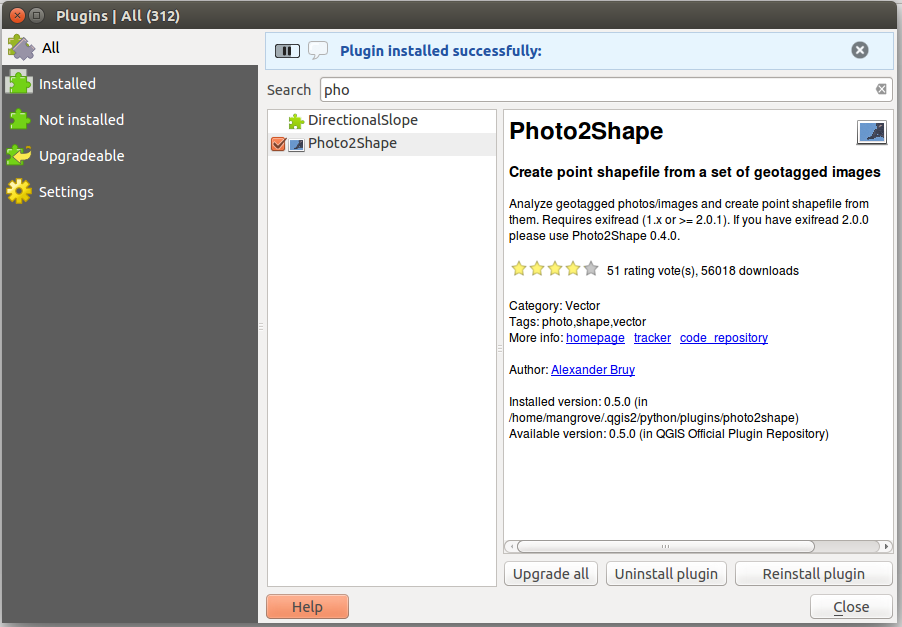Click the Uninstall plugin button
The height and width of the screenshot is (627, 902).
click(666, 574)
